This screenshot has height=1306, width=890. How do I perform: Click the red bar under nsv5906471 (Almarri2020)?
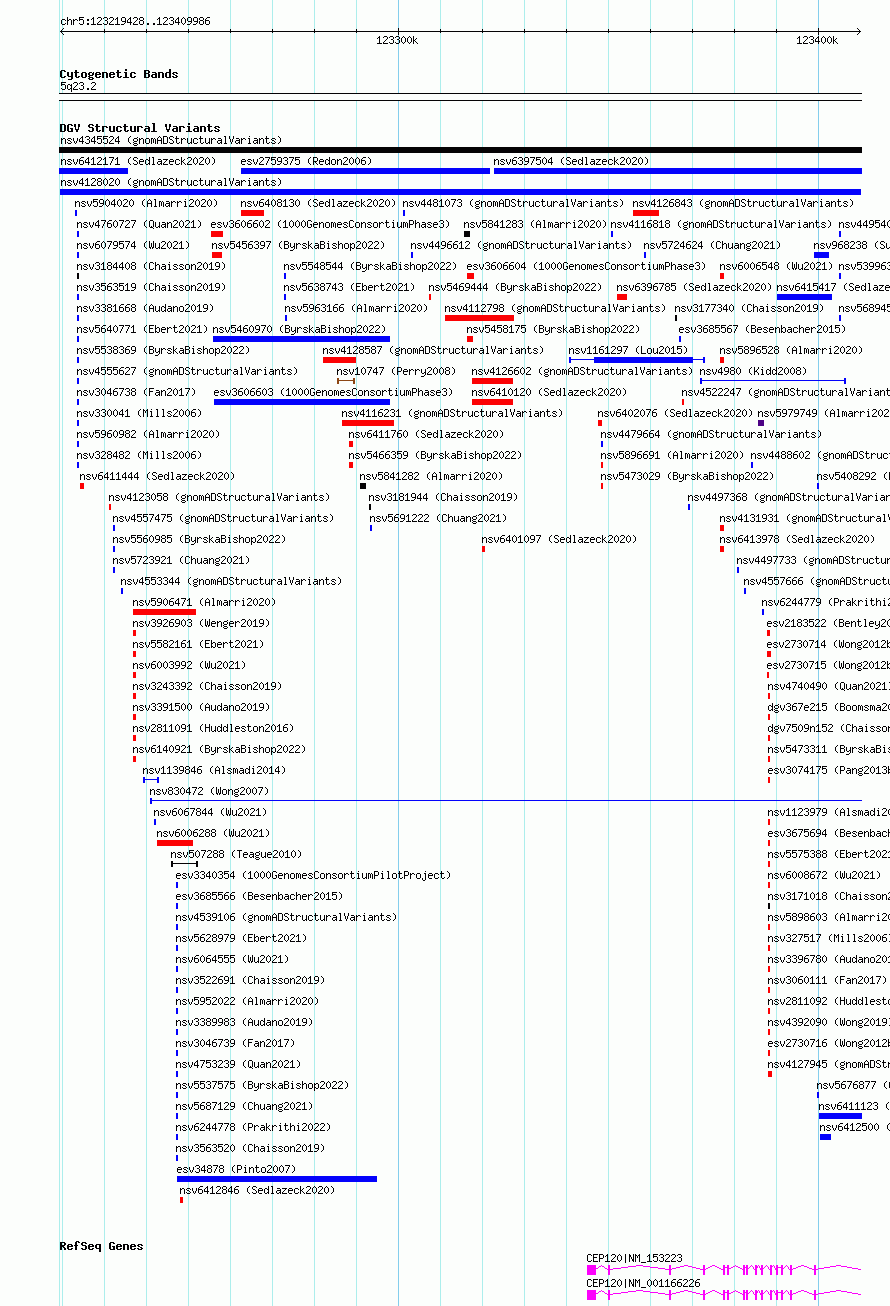point(164,612)
